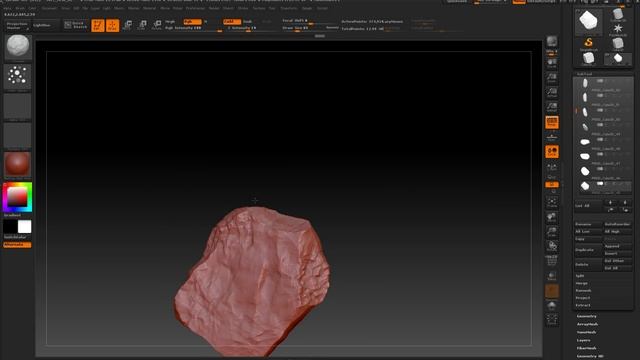Select the Cylinder3D tool thumbnail
Viewport: 640px width, 360px height.
618,15
